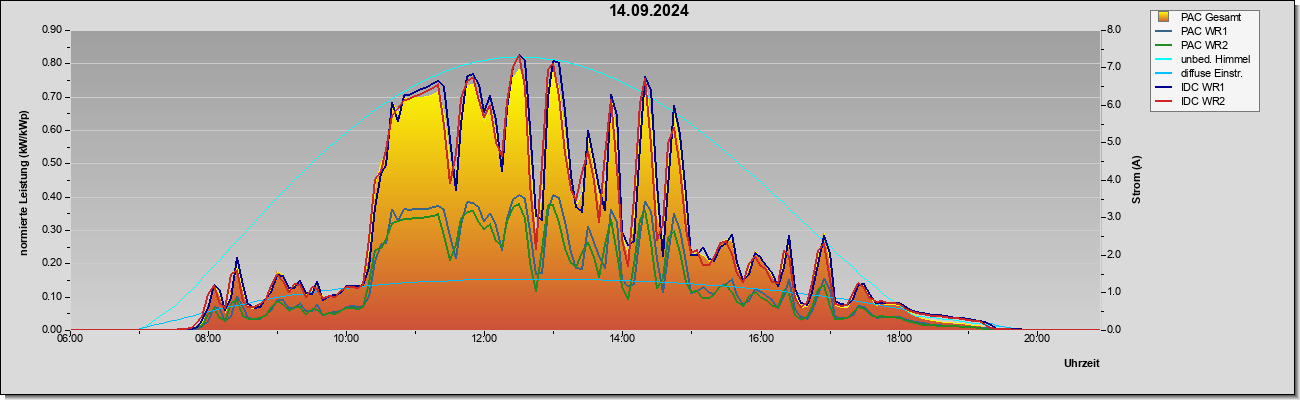Click the 4.0 value on right axis
1300x400 pixels.
(x=1113, y=180)
